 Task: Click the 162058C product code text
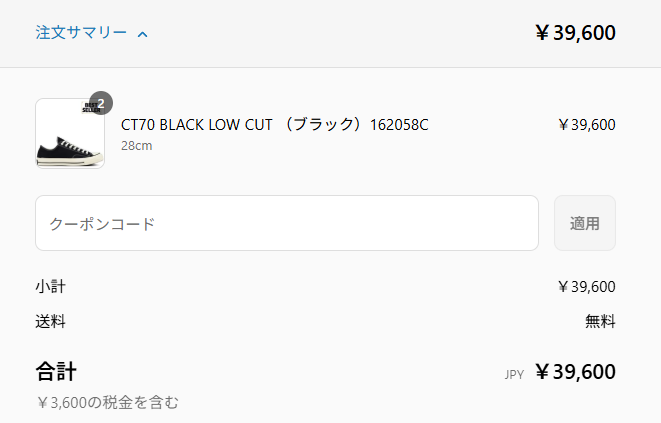pos(399,125)
